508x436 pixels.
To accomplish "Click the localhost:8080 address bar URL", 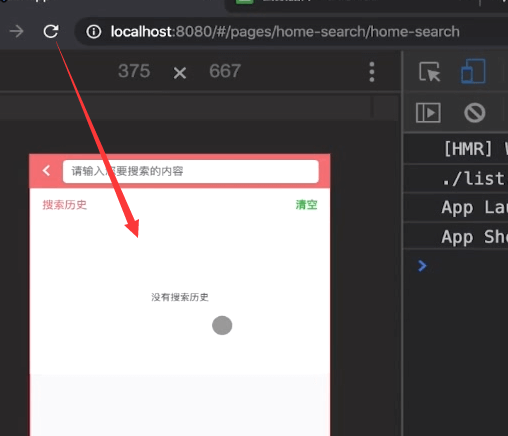I will pyautogui.click(x=285, y=32).
